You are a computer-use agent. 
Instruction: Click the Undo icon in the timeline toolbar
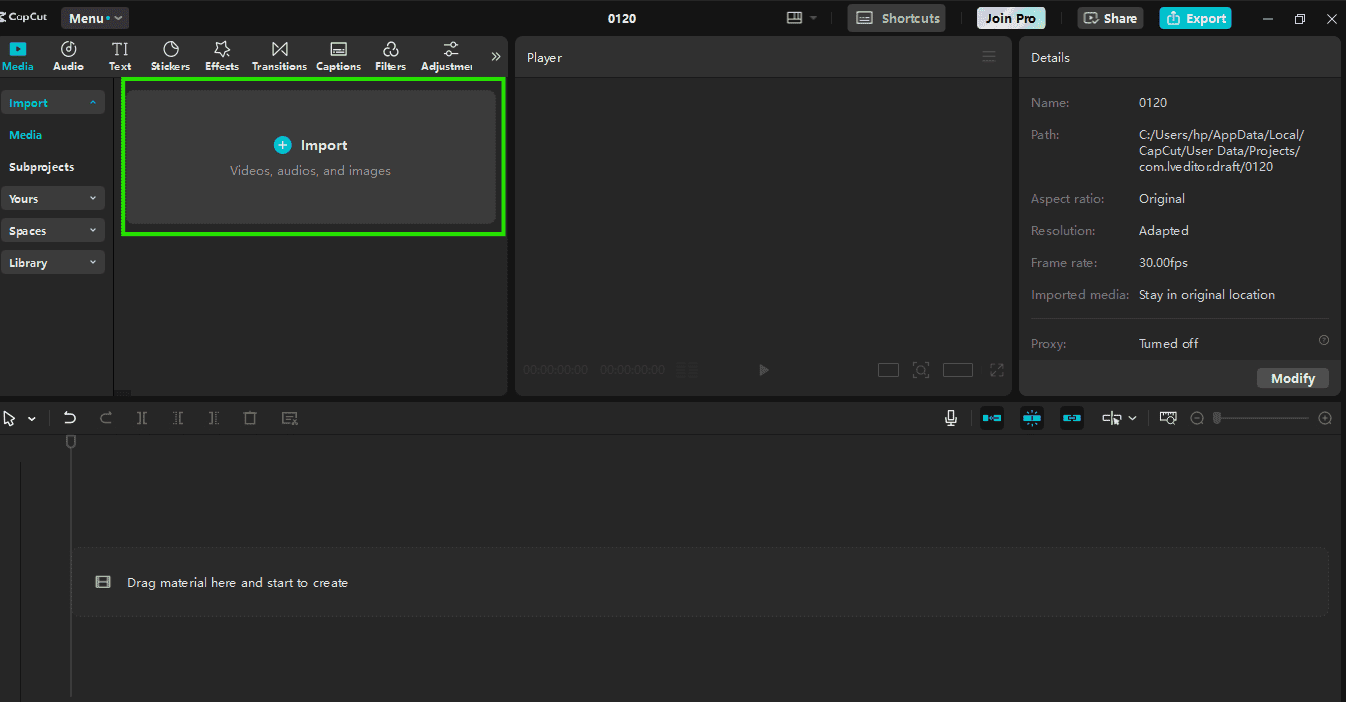[x=69, y=417]
